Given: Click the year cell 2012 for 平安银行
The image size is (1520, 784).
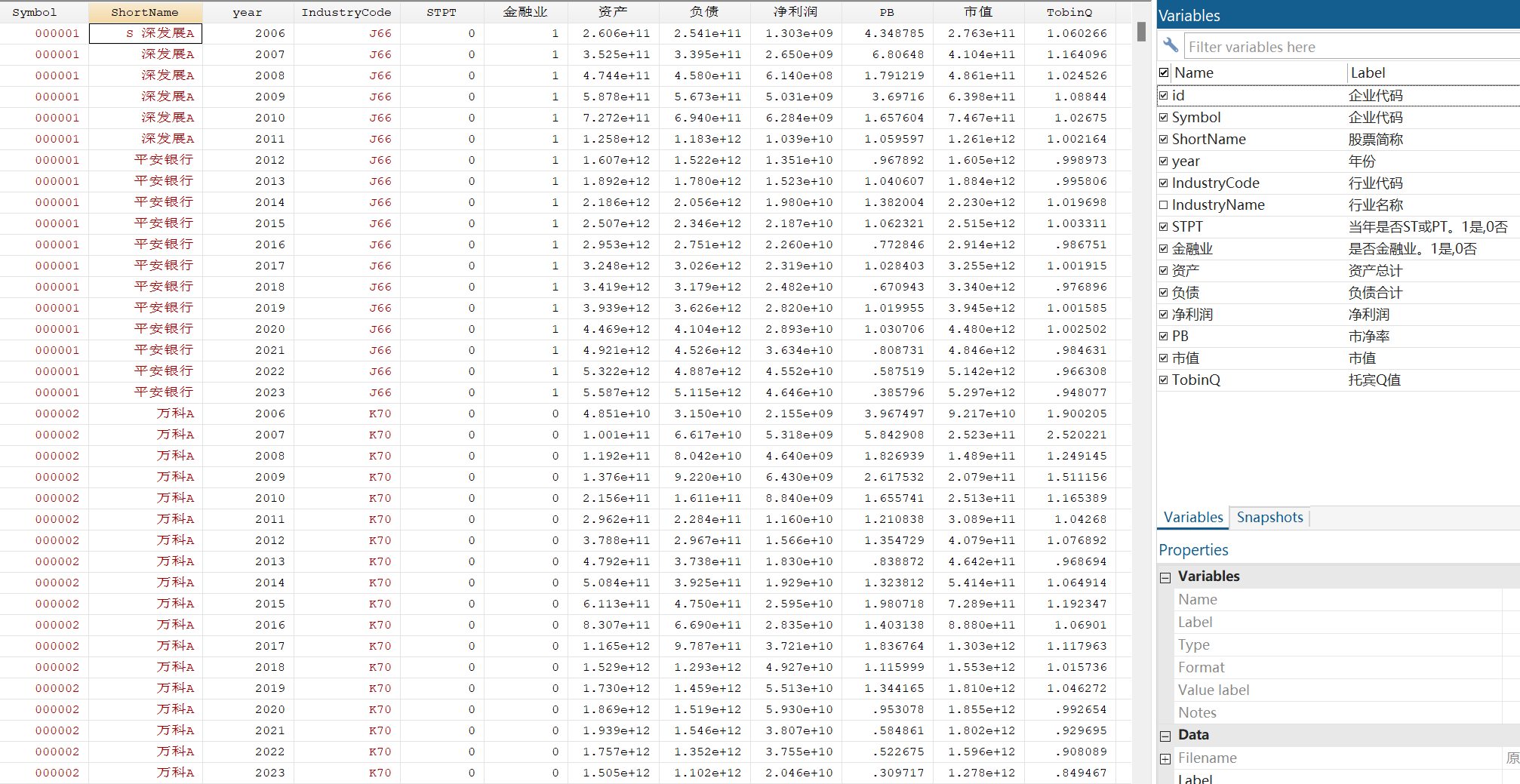Looking at the screenshot, I should coord(248,160).
